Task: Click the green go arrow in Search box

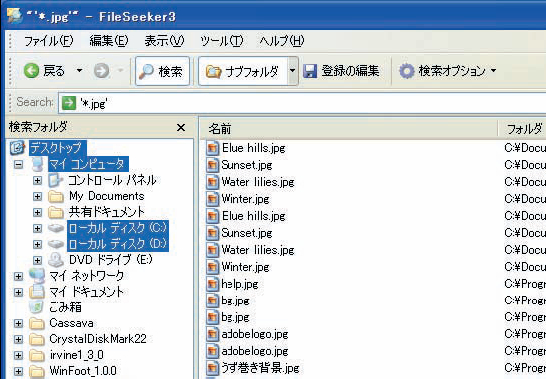Action: (x=69, y=103)
